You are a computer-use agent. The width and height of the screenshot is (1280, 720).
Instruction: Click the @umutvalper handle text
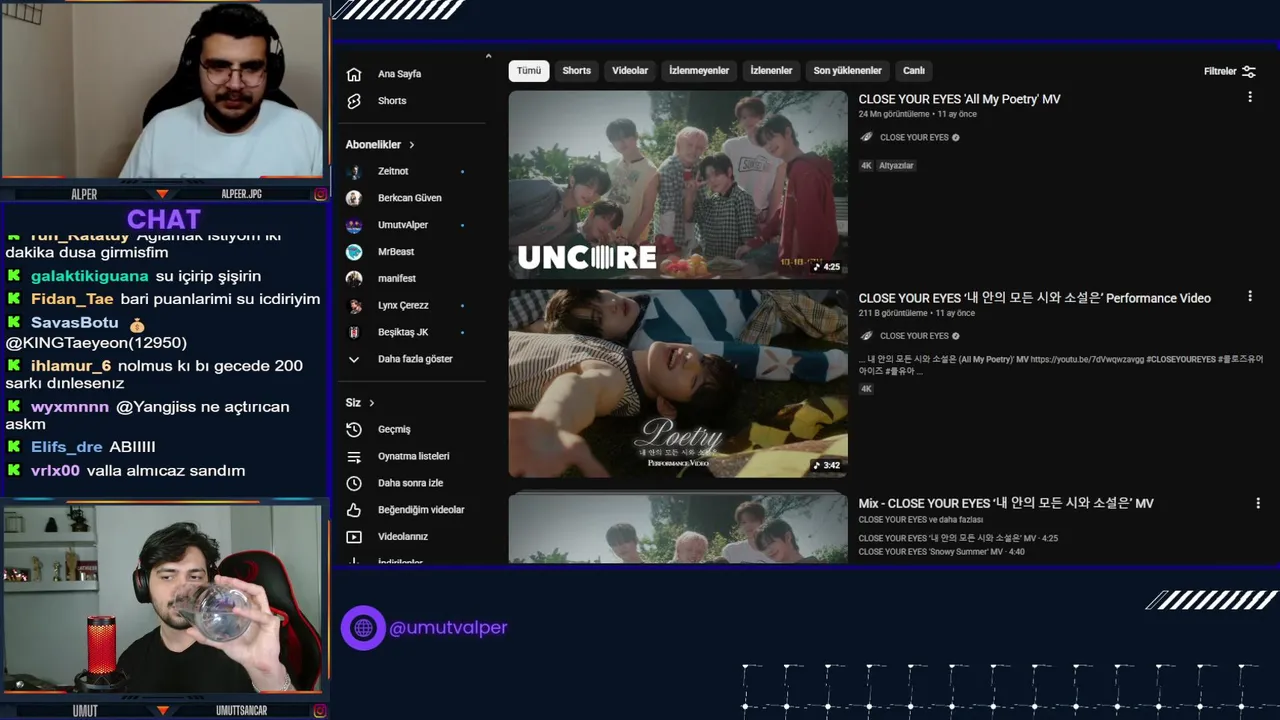pos(448,628)
